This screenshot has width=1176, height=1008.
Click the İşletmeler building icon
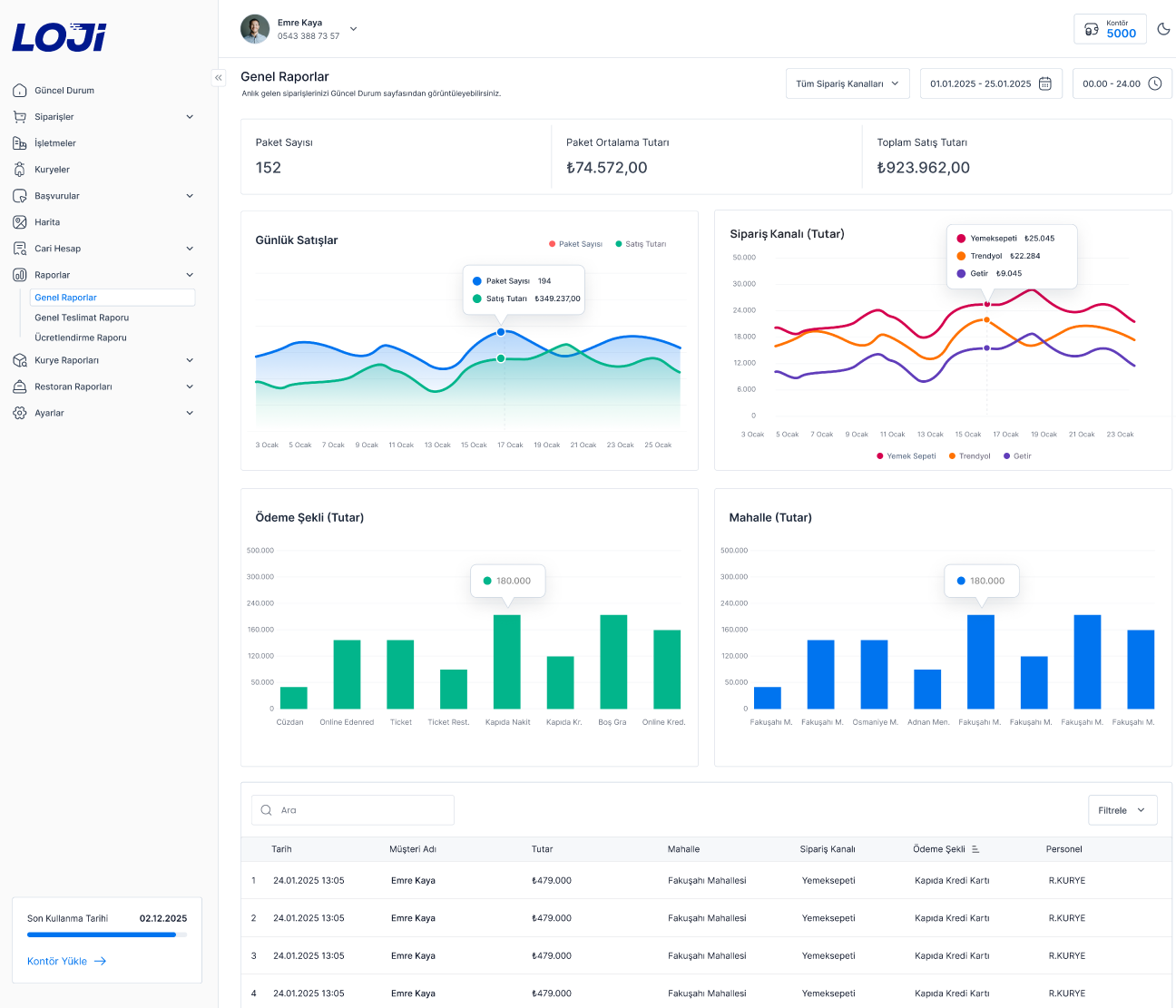20,143
